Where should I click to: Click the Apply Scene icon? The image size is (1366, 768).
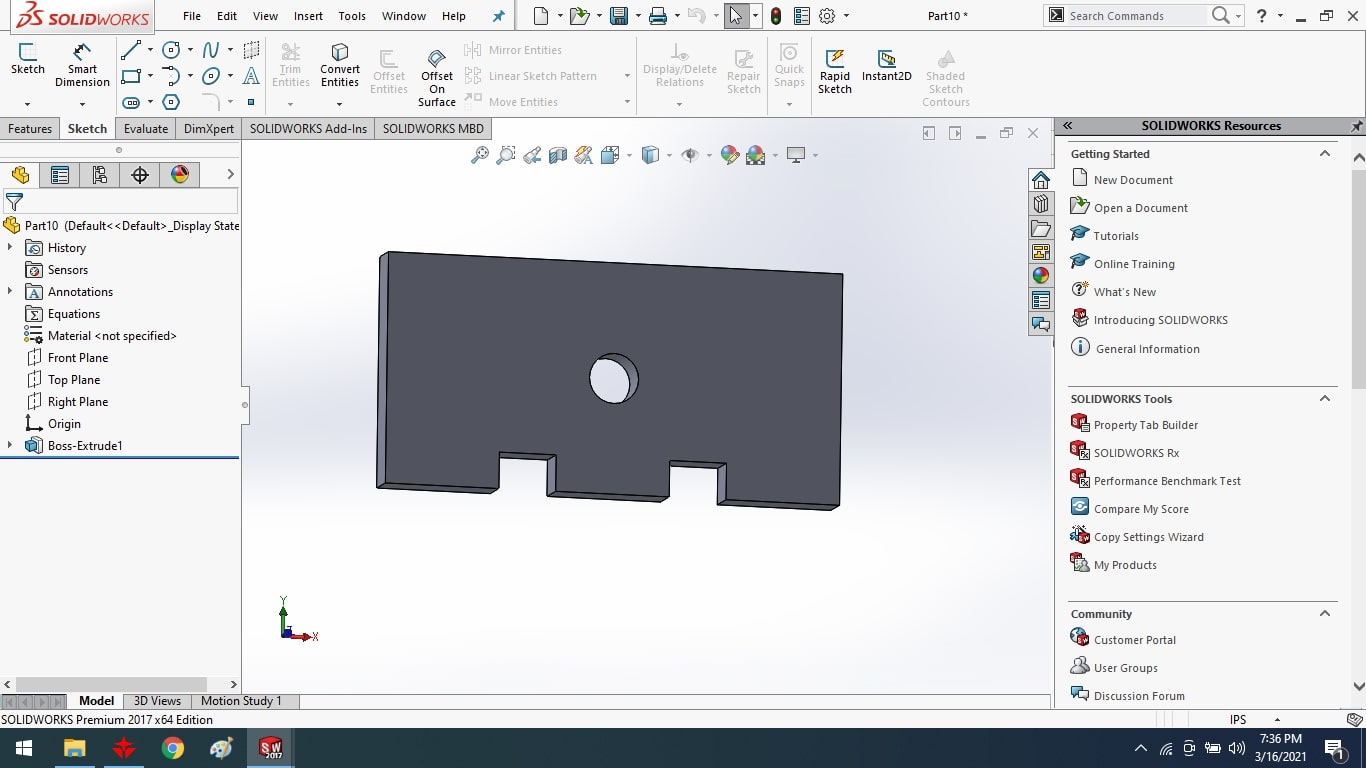(756, 155)
